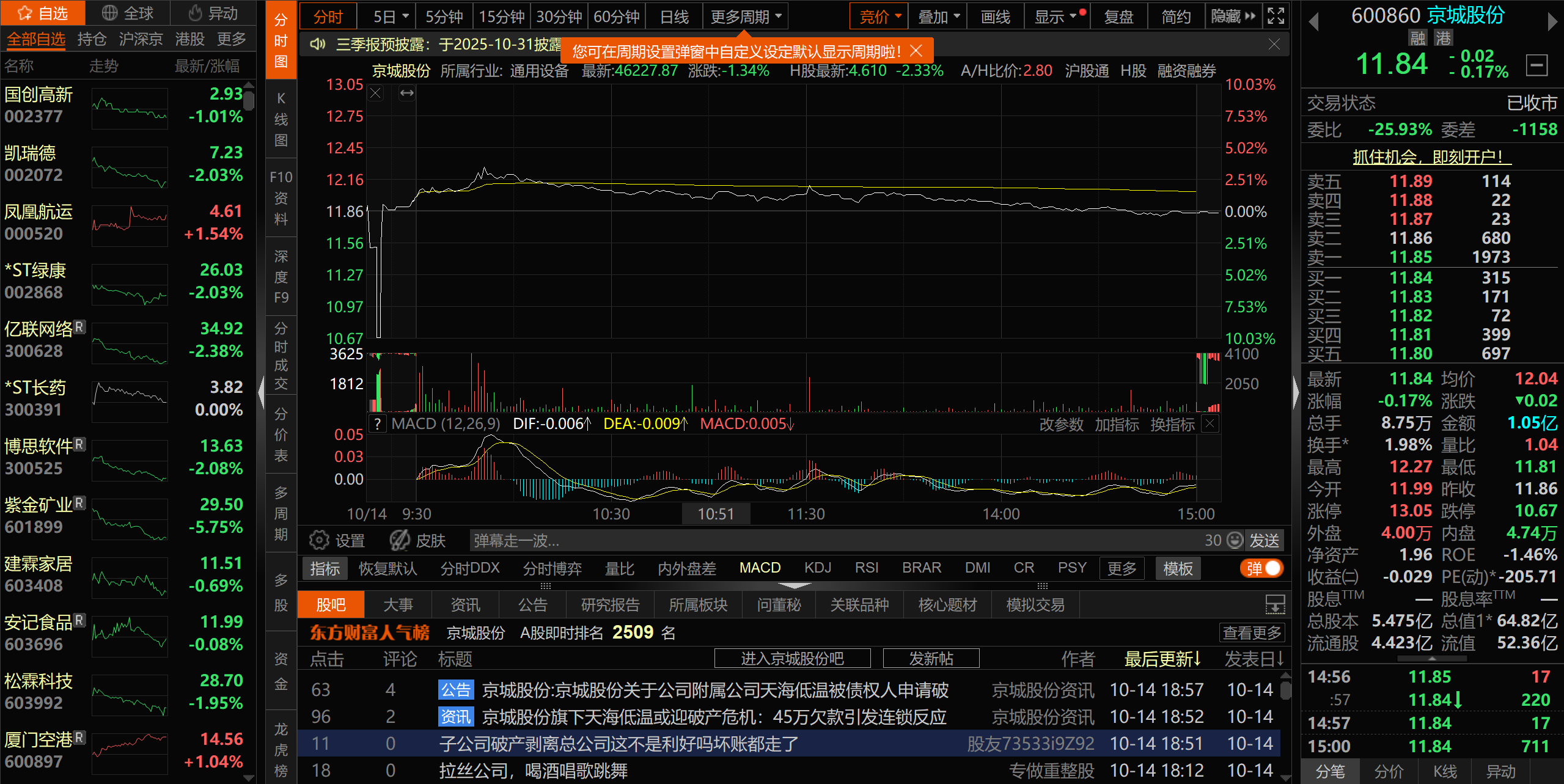1564x784 pixels.
Task: Switch to the 公告 tab
Action: (532, 605)
